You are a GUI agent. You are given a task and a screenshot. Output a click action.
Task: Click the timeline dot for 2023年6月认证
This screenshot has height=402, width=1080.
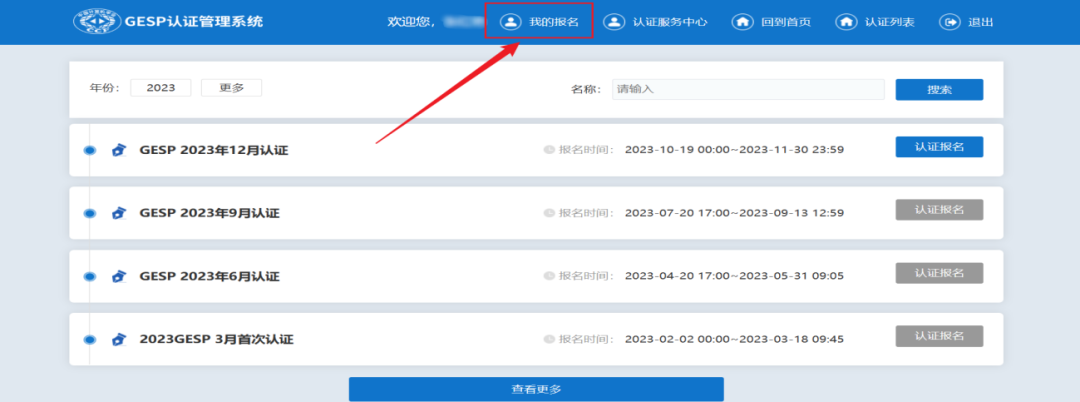(x=90, y=276)
